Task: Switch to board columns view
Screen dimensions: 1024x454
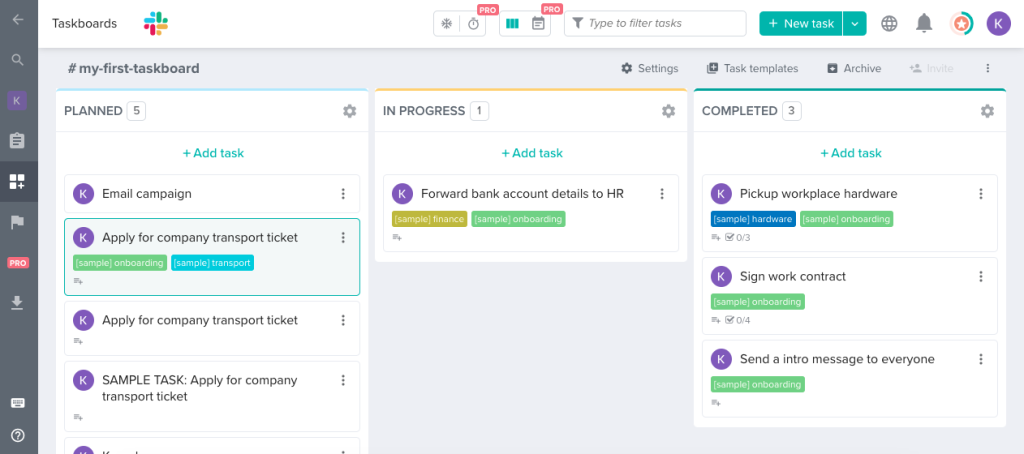Action: click(513, 24)
